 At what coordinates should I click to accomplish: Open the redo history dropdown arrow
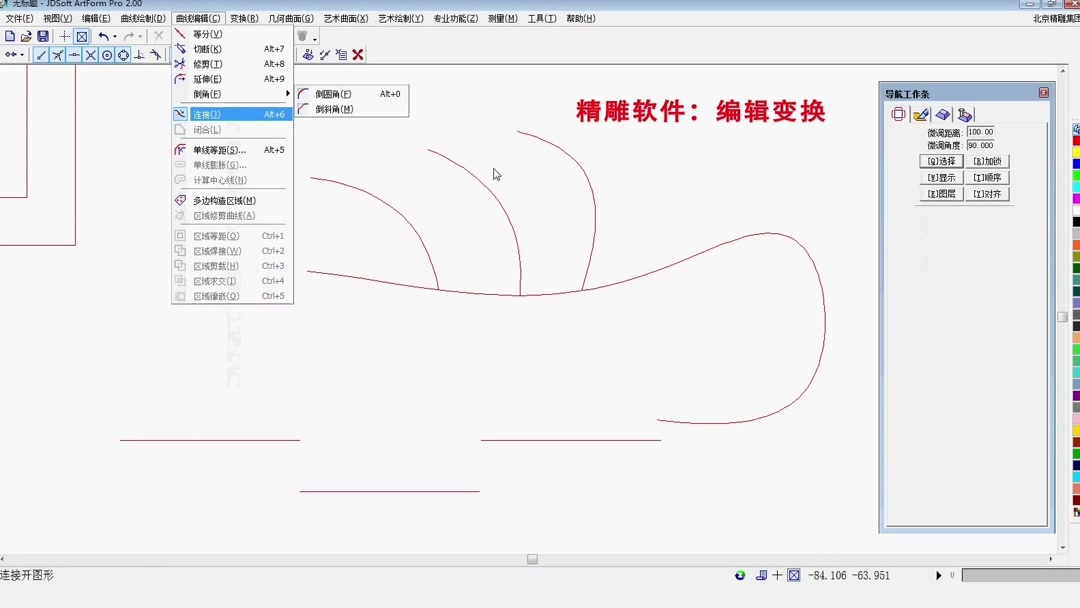pos(140,36)
